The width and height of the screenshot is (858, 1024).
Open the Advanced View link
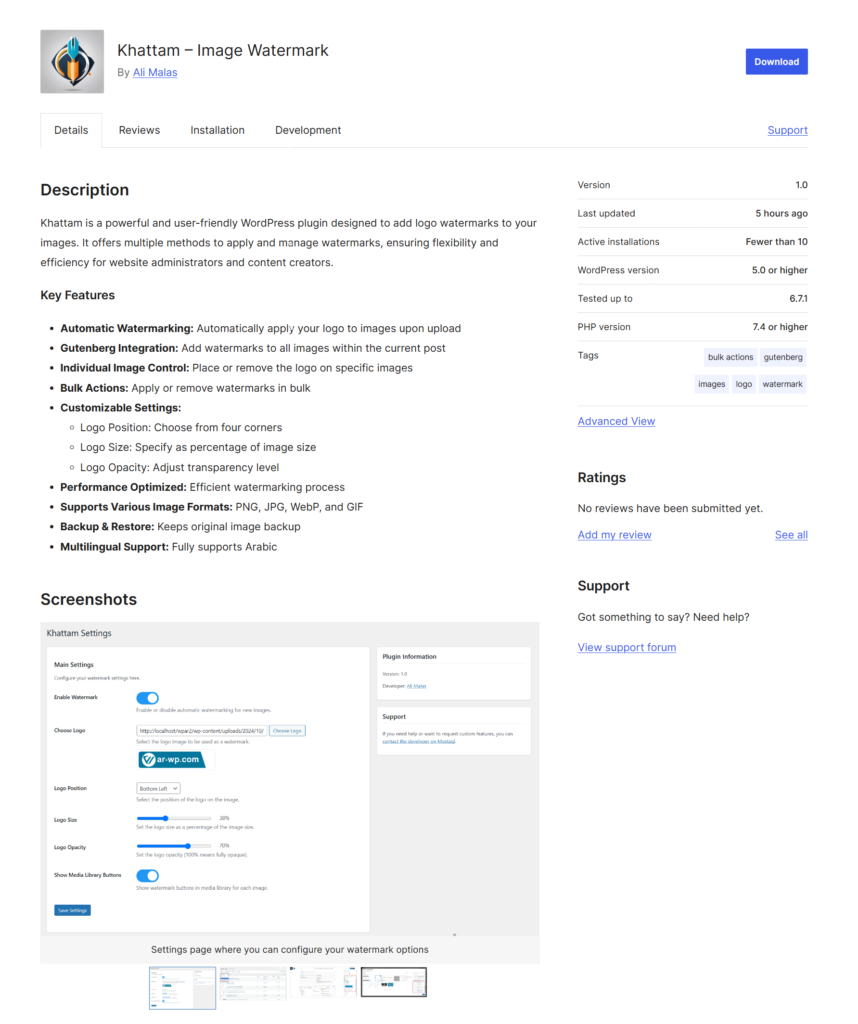(x=616, y=421)
